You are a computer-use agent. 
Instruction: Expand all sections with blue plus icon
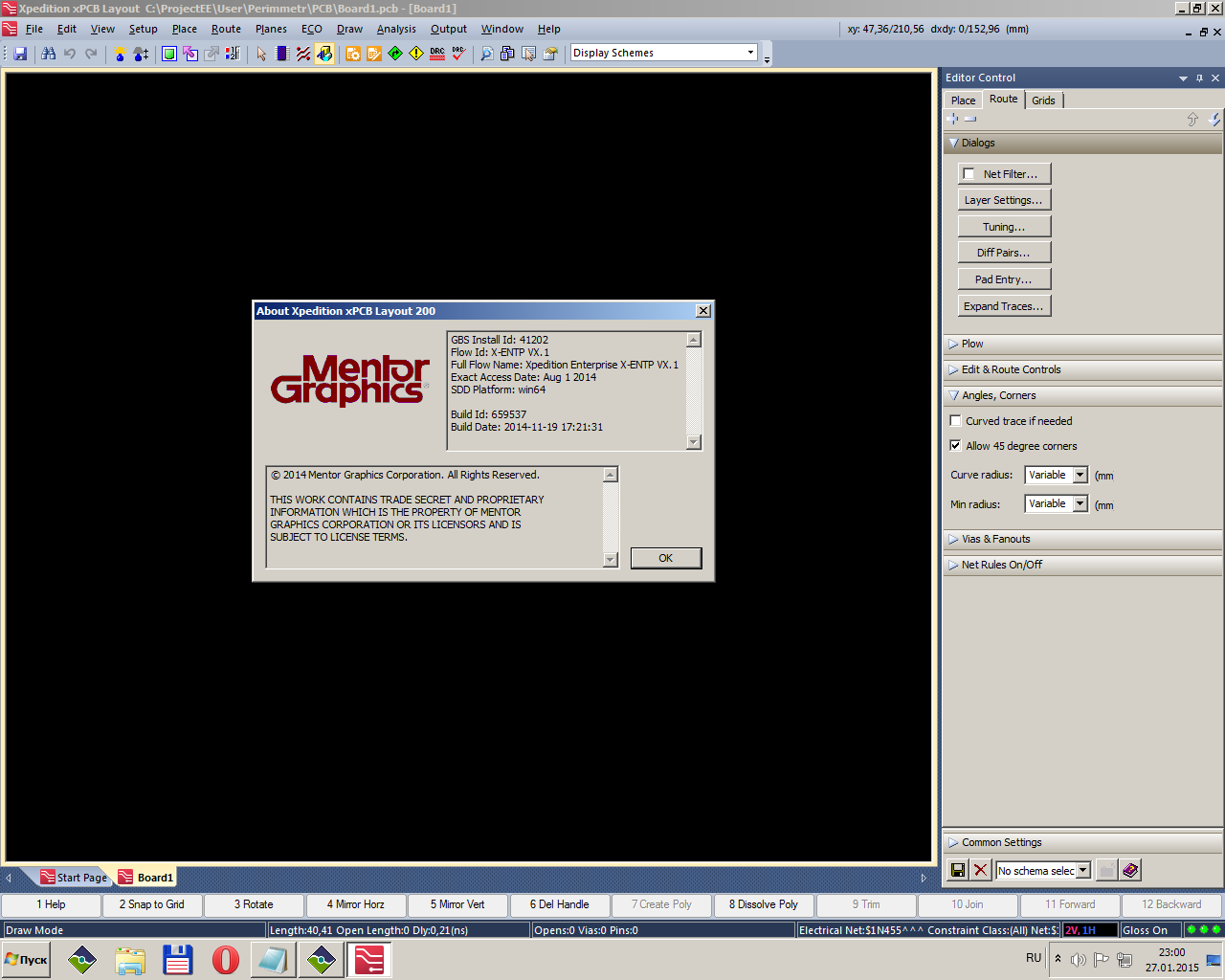click(953, 119)
